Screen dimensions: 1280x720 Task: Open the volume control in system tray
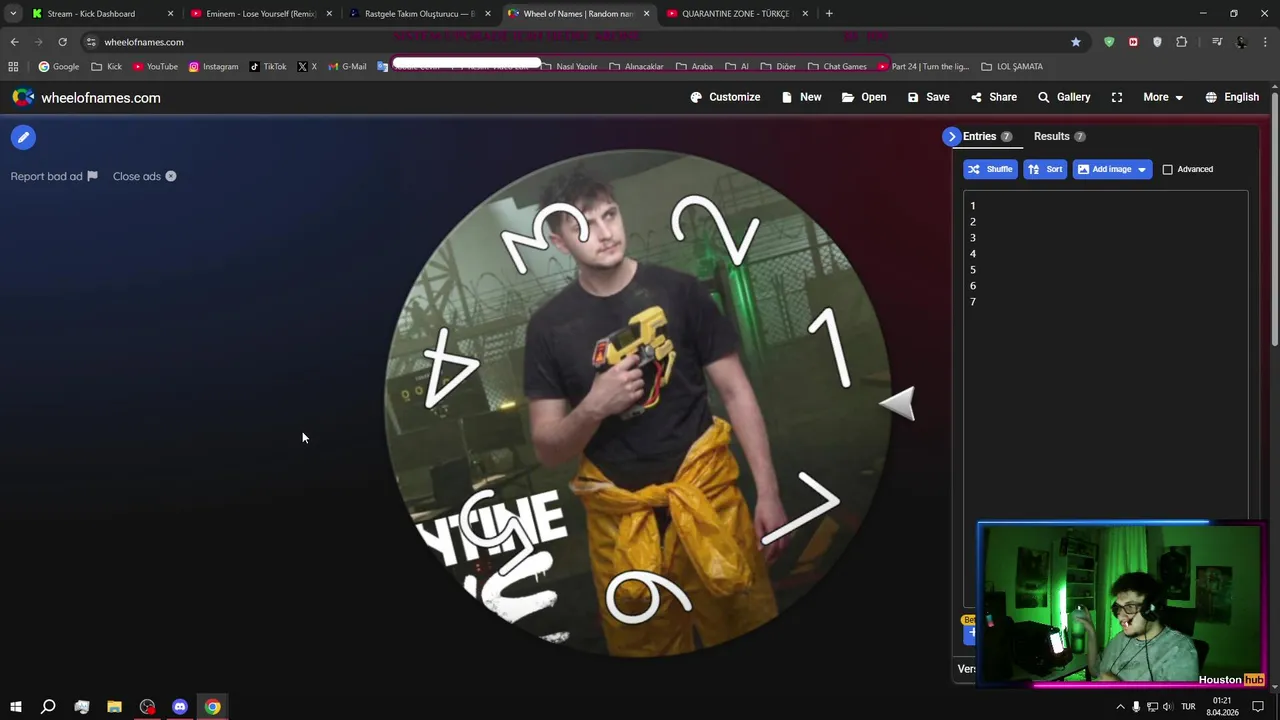(x=1167, y=707)
